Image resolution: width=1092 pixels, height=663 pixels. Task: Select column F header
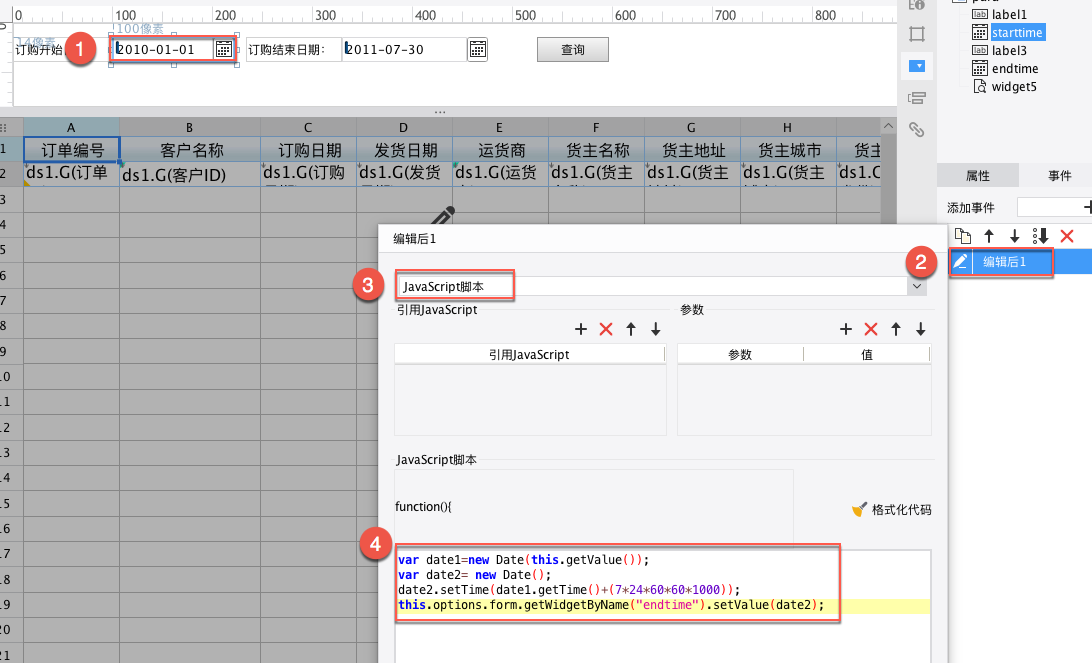pos(596,127)
